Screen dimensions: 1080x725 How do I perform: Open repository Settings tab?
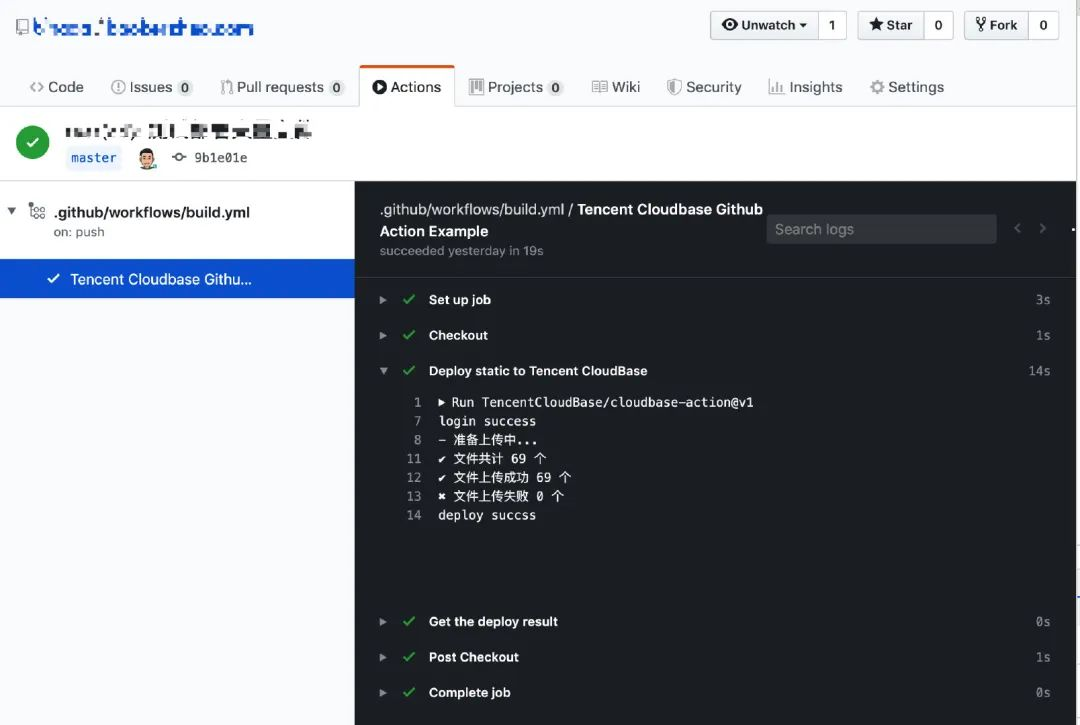tap(906, 87)
